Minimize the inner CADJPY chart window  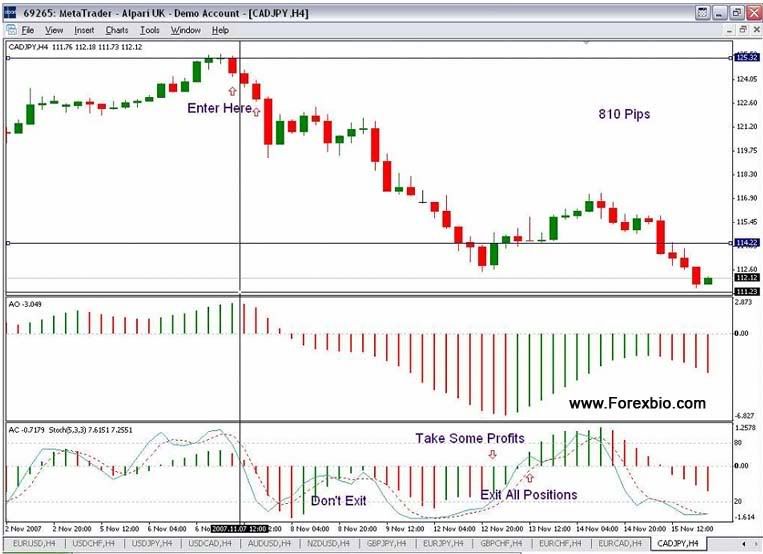coord(729,31)
